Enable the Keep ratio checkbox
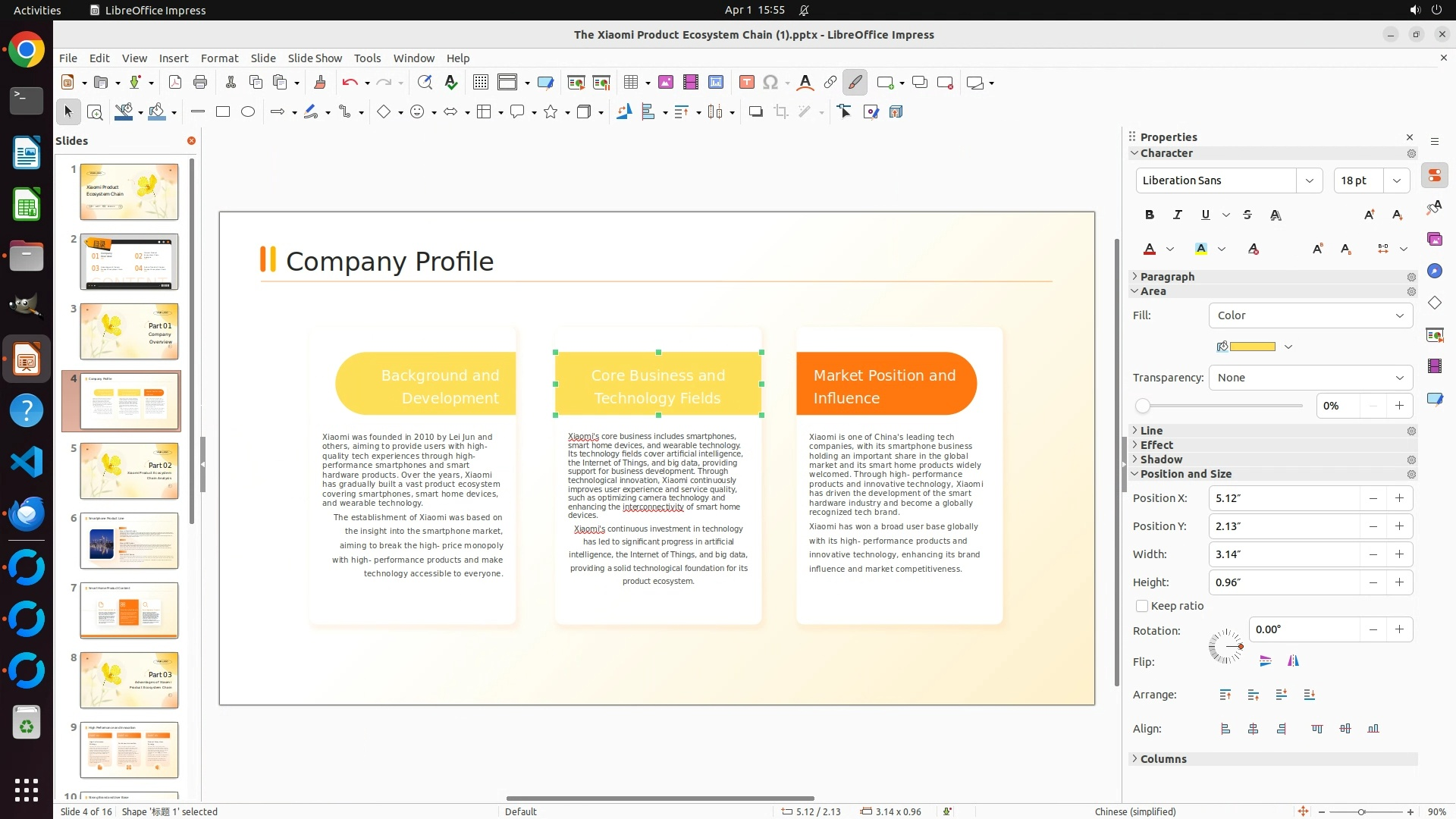Image resolution: width=1456 pixels, height=819 pixels. click(x=1142, y=606)
